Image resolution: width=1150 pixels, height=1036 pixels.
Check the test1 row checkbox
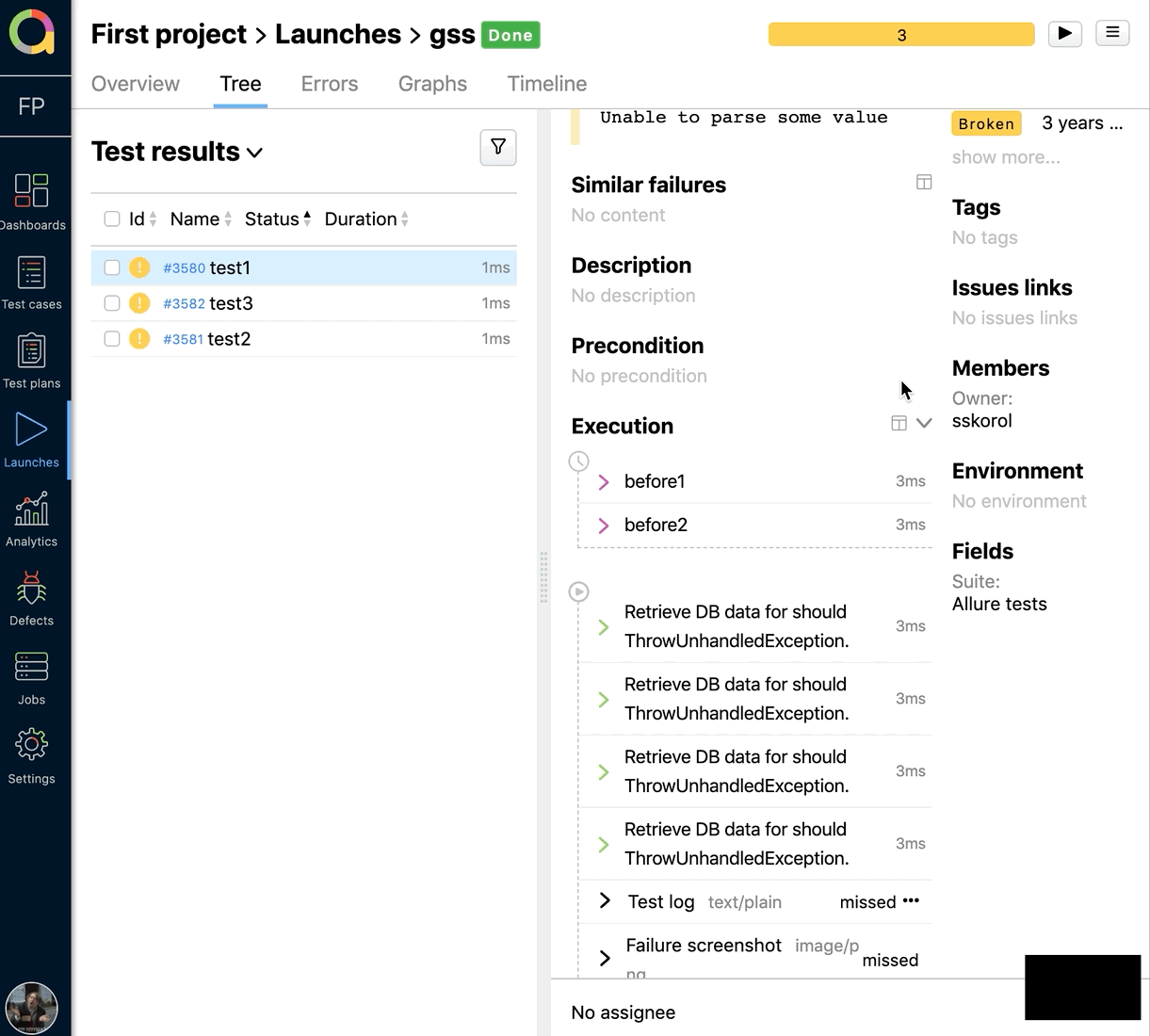click(112, 267)
